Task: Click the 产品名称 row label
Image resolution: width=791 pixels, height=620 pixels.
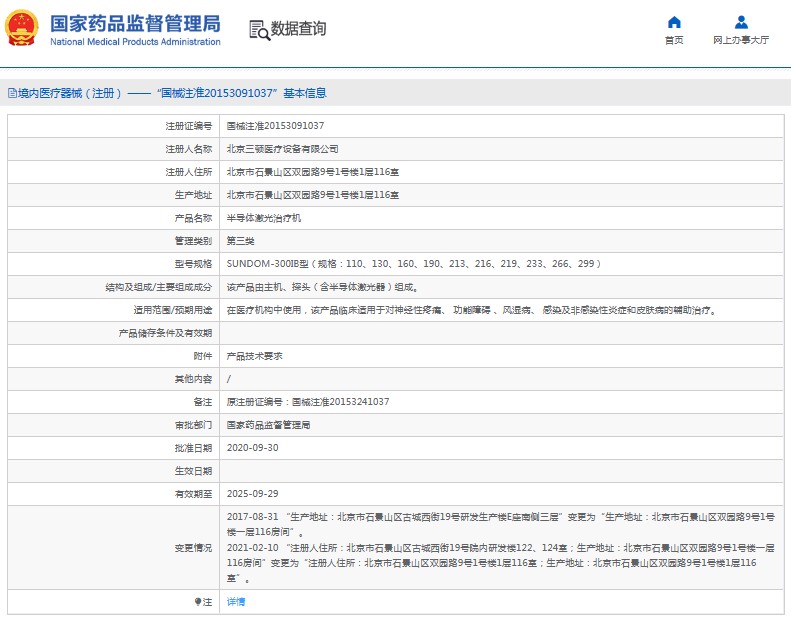Action: (193, 218)
